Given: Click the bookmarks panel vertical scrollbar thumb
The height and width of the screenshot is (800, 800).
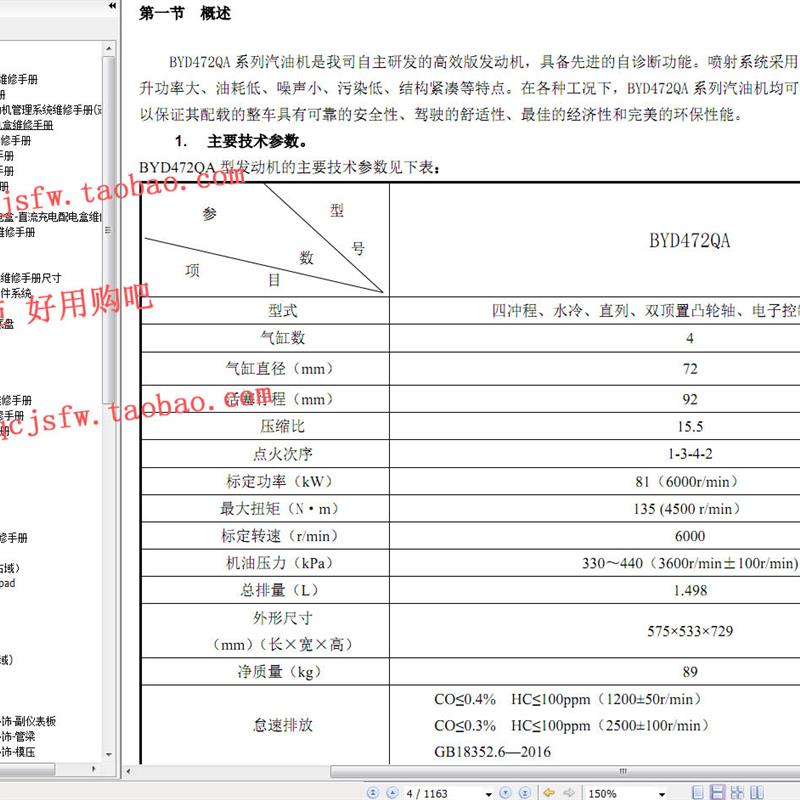Looking at the screenshot, I should (108, 230).
